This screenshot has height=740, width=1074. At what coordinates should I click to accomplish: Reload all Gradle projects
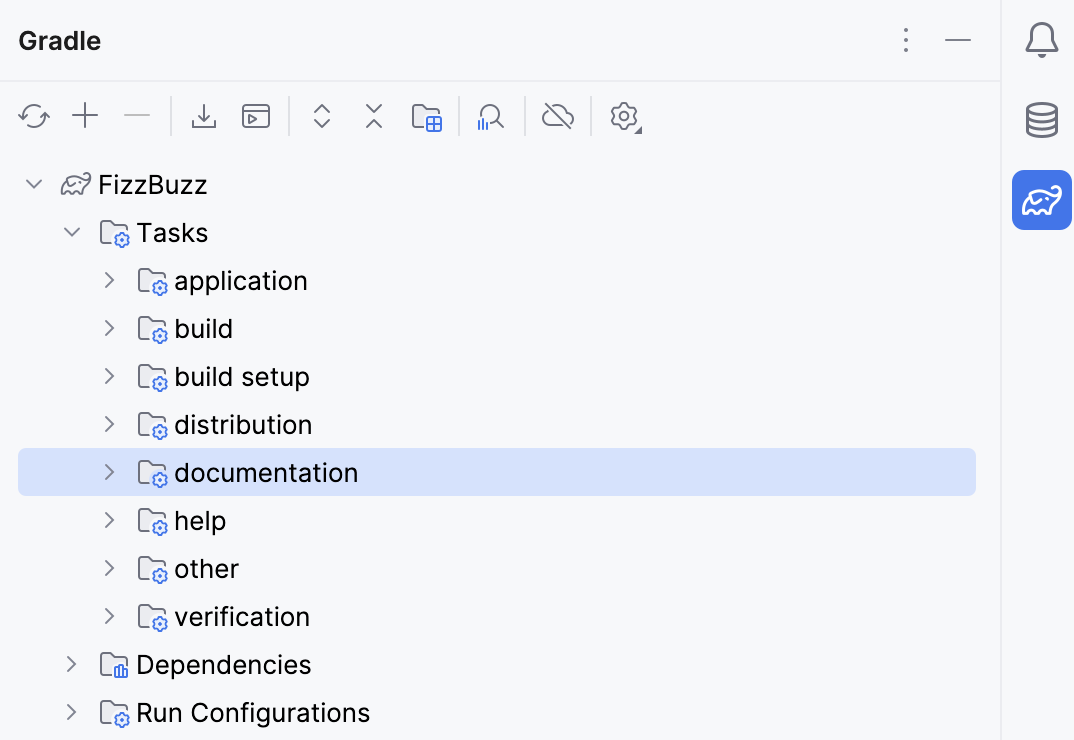coord(34,116)
